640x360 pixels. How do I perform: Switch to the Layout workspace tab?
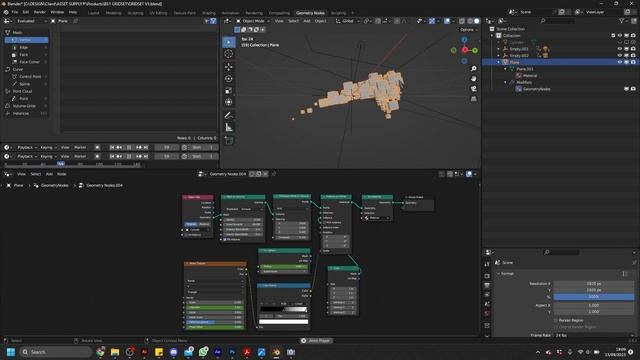[x=93, y=13]
